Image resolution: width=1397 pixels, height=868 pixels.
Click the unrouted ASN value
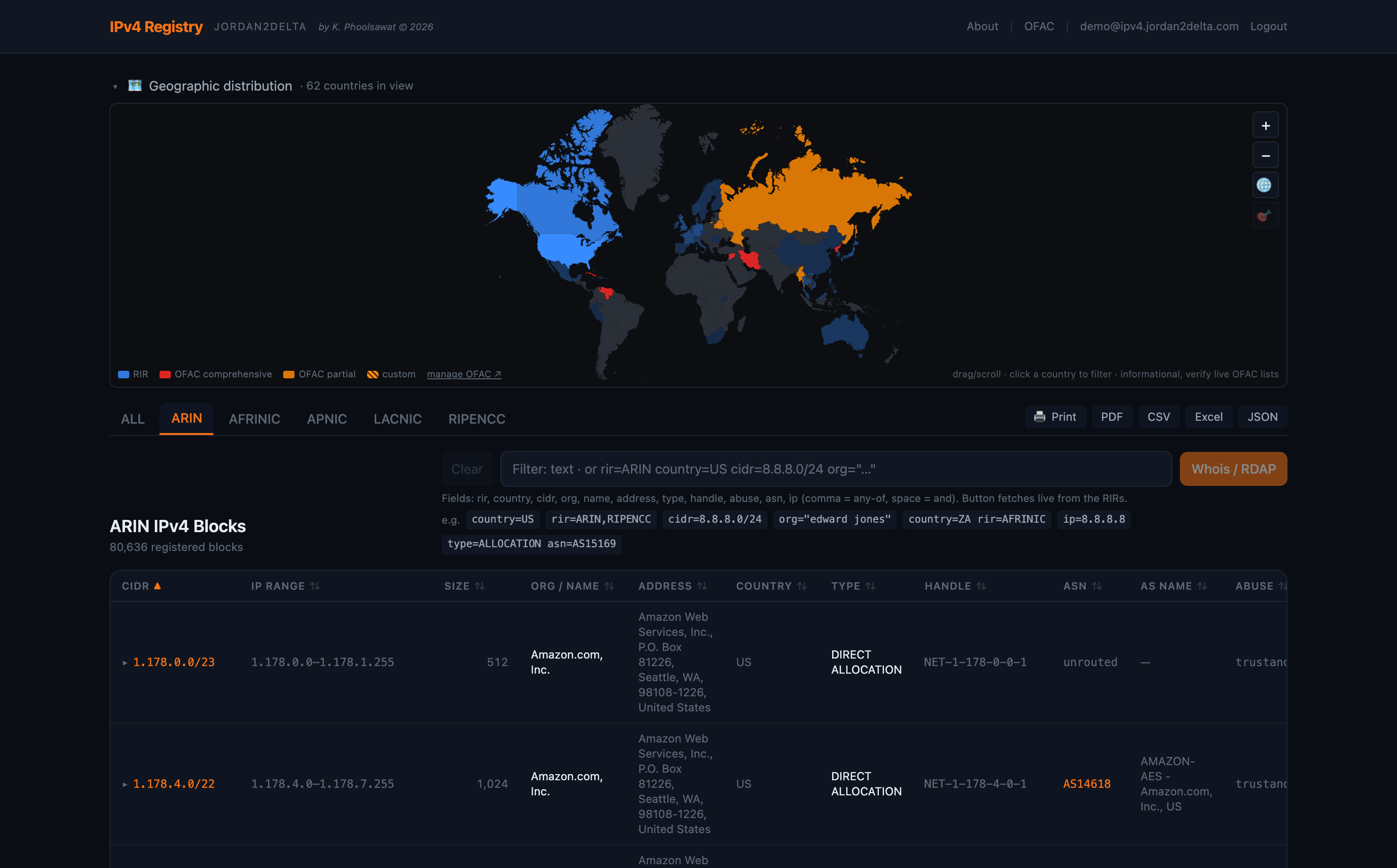(1090, 662)
